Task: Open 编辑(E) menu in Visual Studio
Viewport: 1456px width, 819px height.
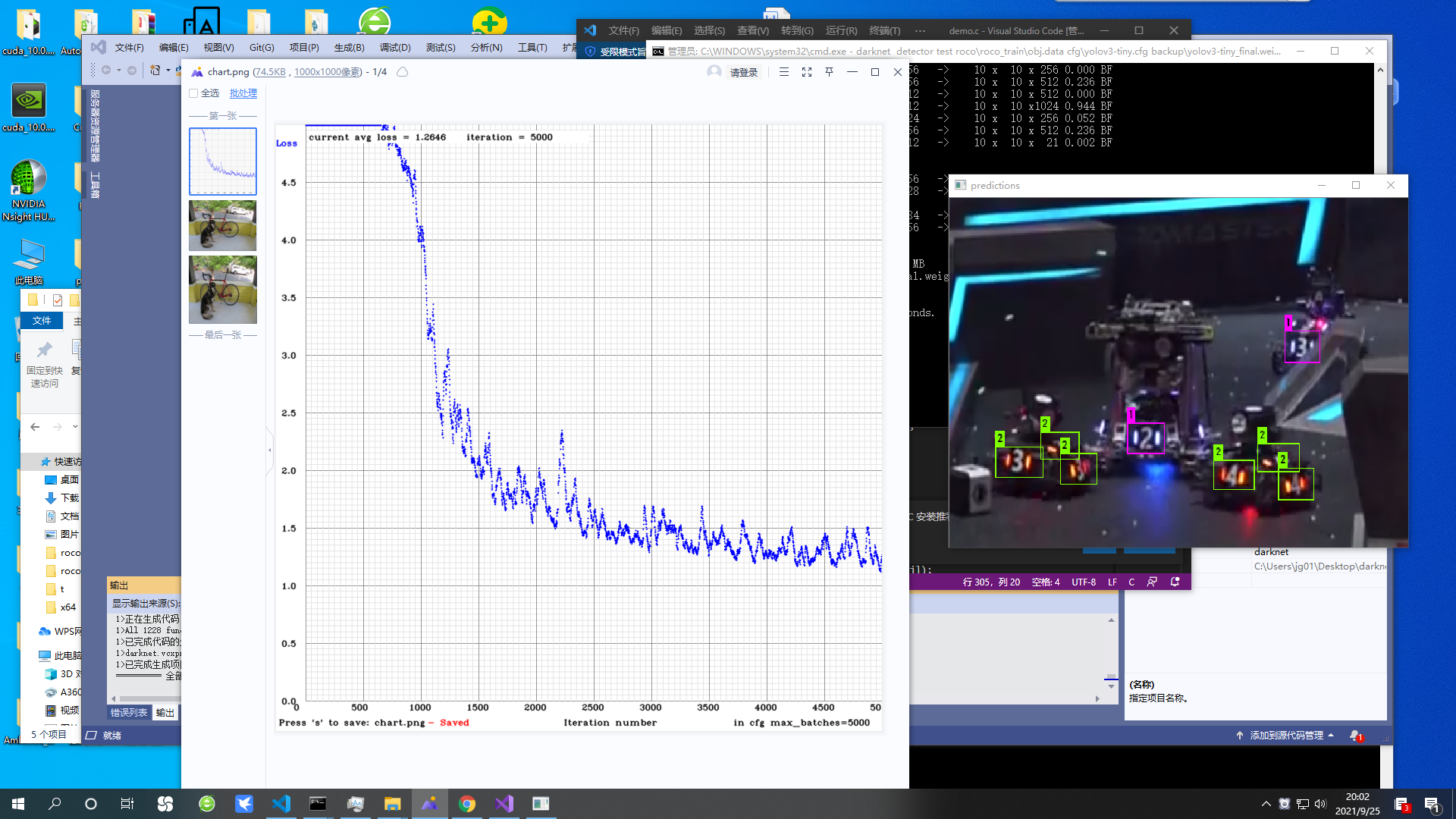Action: tap(174, 48)
